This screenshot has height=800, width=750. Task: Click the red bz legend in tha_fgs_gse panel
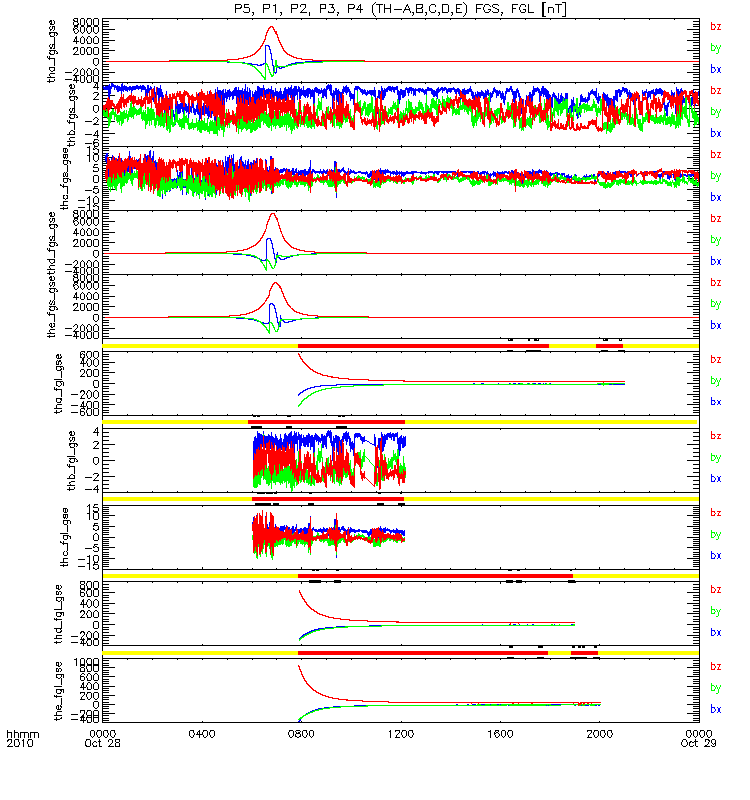click(716, 27)
